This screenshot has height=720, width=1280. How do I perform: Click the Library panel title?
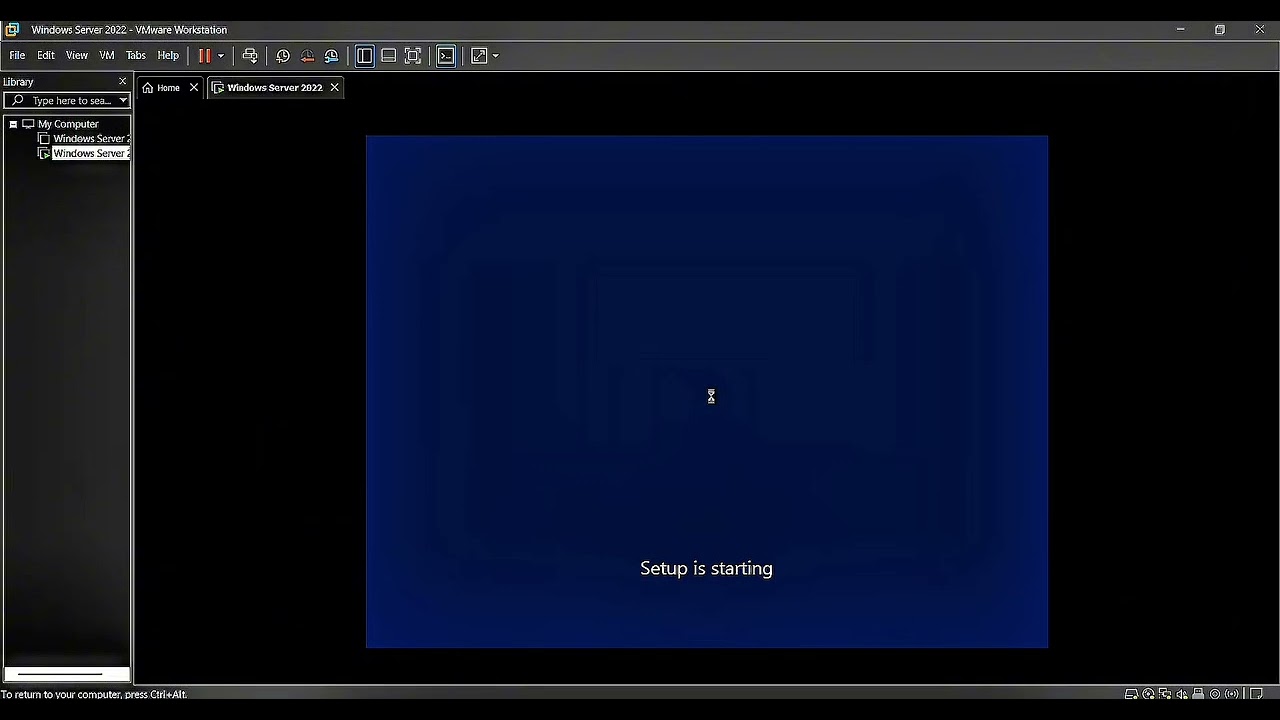[18, 82]
